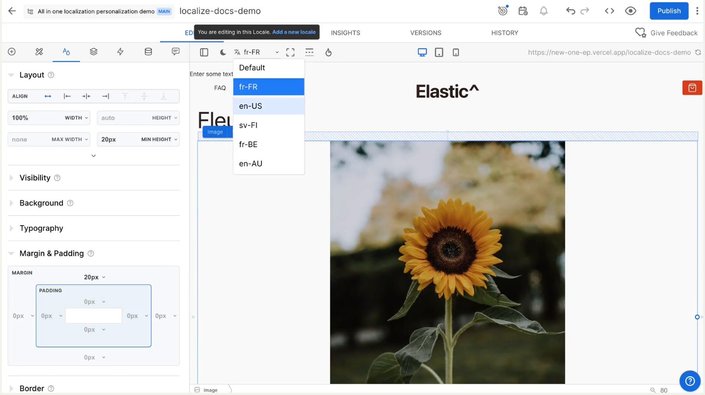This screenshot has width=705, height=395.
Task: Click the red shopping bag icon
Action: pos(692,88)
